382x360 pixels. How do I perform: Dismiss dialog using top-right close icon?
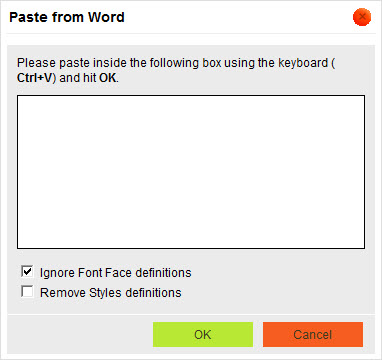click(x=362, y=17)
